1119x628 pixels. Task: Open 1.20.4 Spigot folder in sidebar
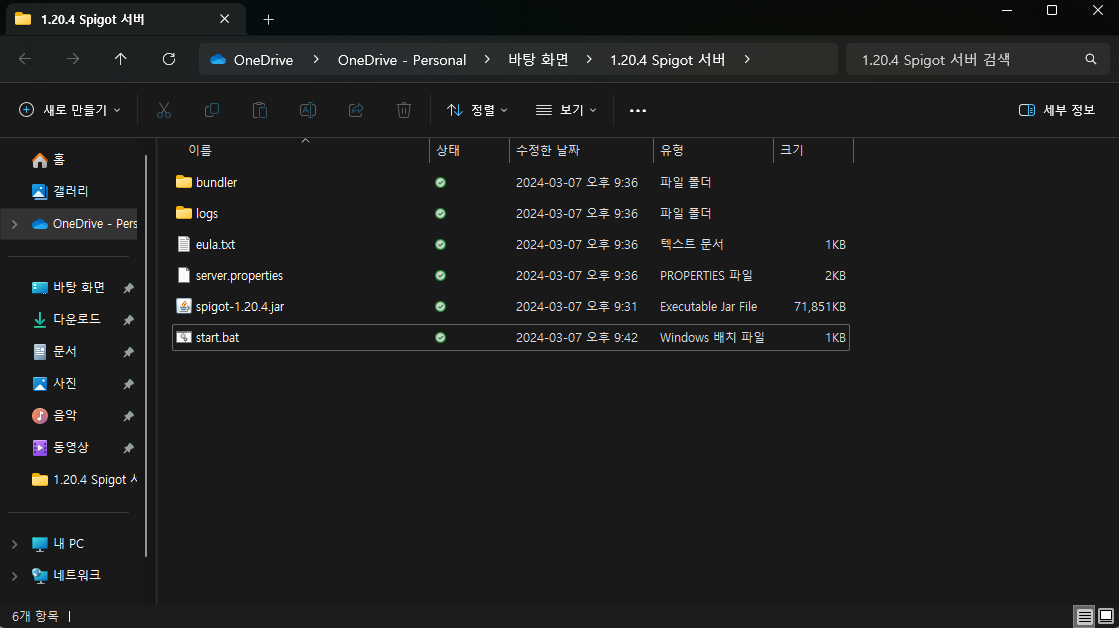pyautogui.click(x=84, y=480)
